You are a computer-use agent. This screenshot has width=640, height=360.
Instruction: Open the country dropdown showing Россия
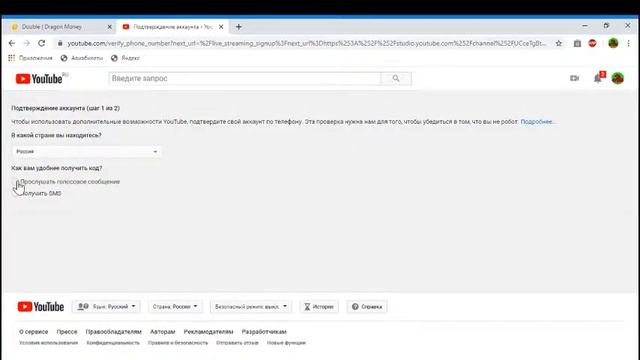[x=86, y=151]
